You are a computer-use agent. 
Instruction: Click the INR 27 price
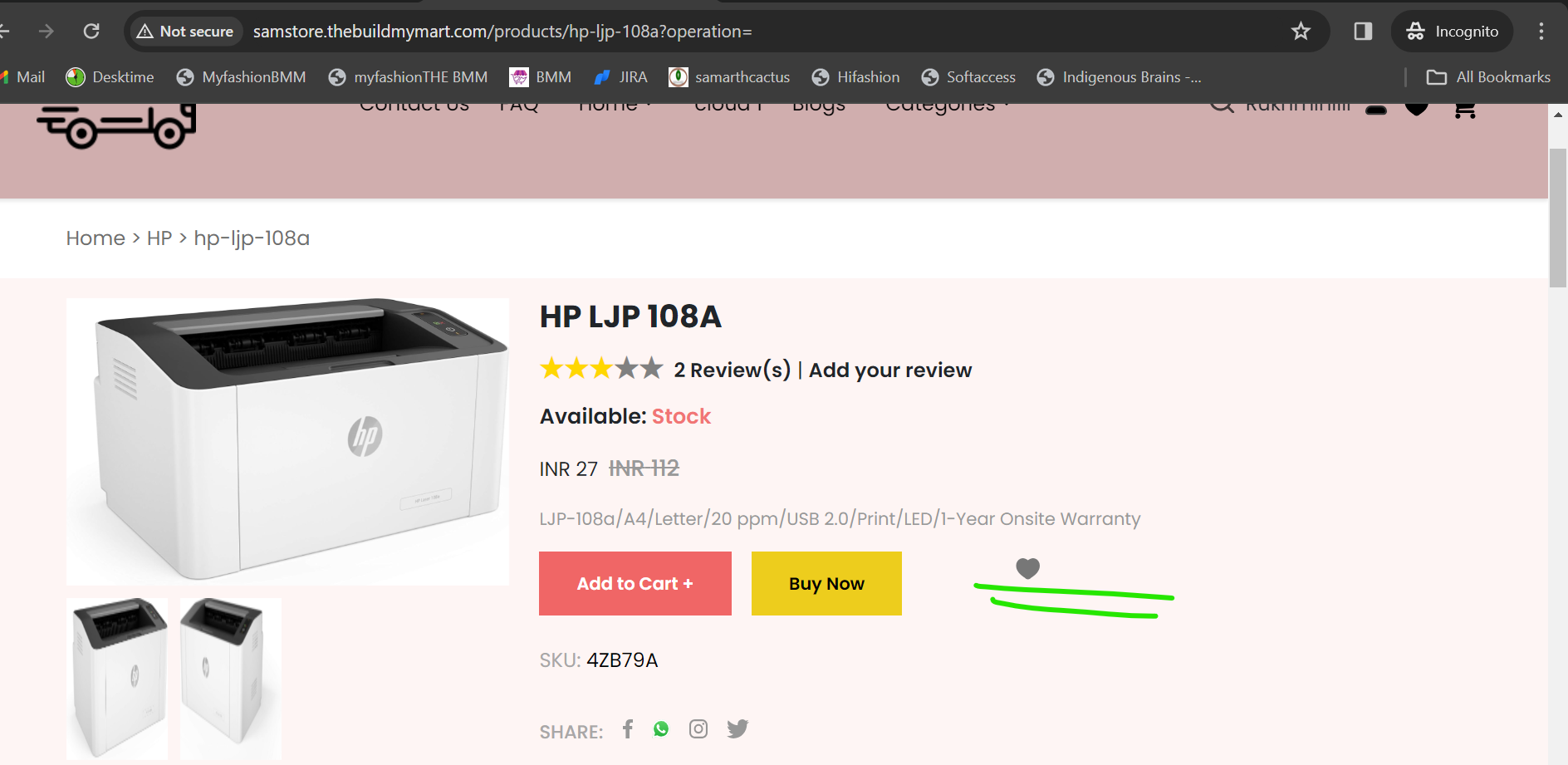coord(569,469)
